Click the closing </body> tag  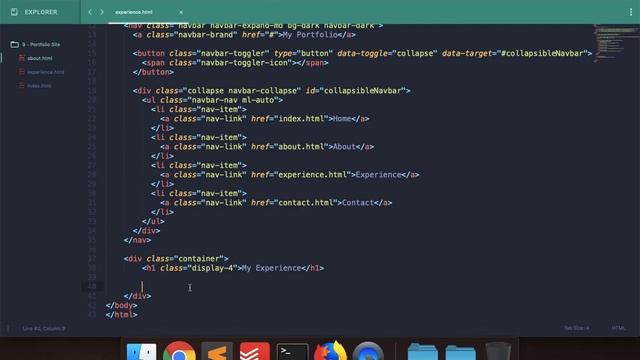[121, 305]
